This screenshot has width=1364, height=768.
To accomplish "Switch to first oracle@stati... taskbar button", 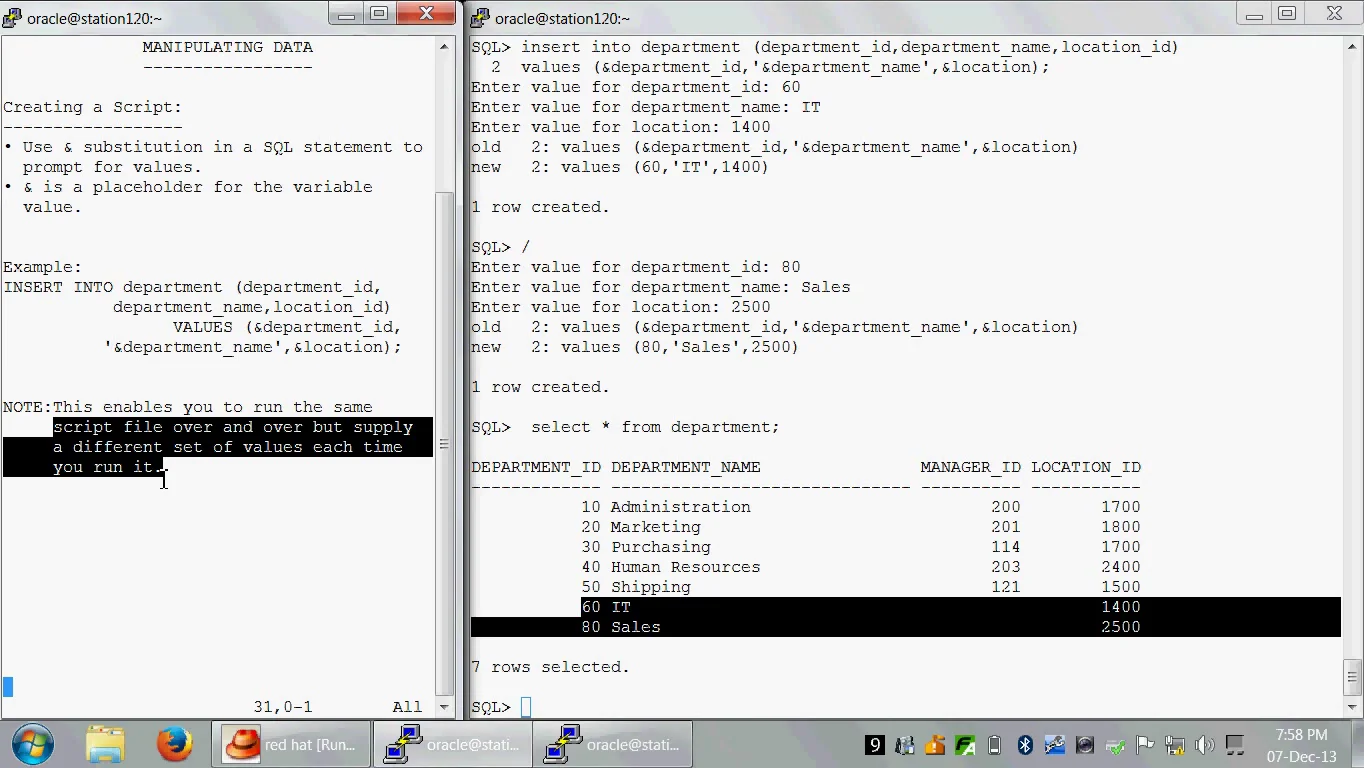I will pyautogui.click(x=451, y=745).
